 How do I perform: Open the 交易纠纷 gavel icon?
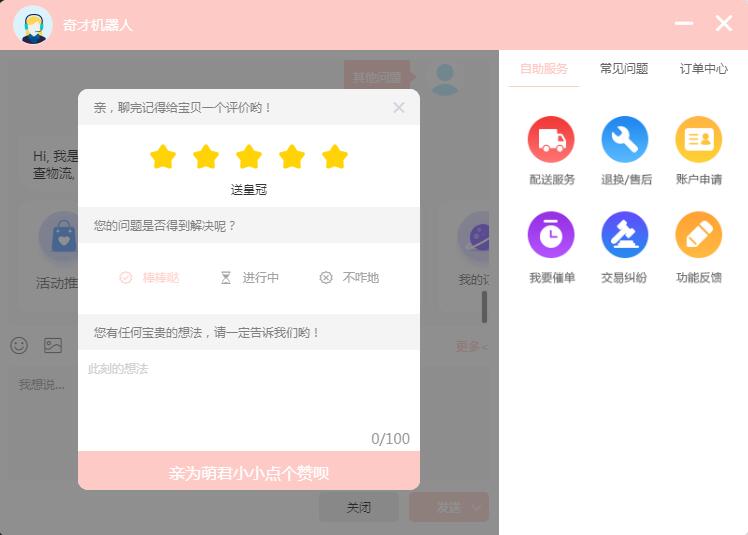[x=625, y=236]
